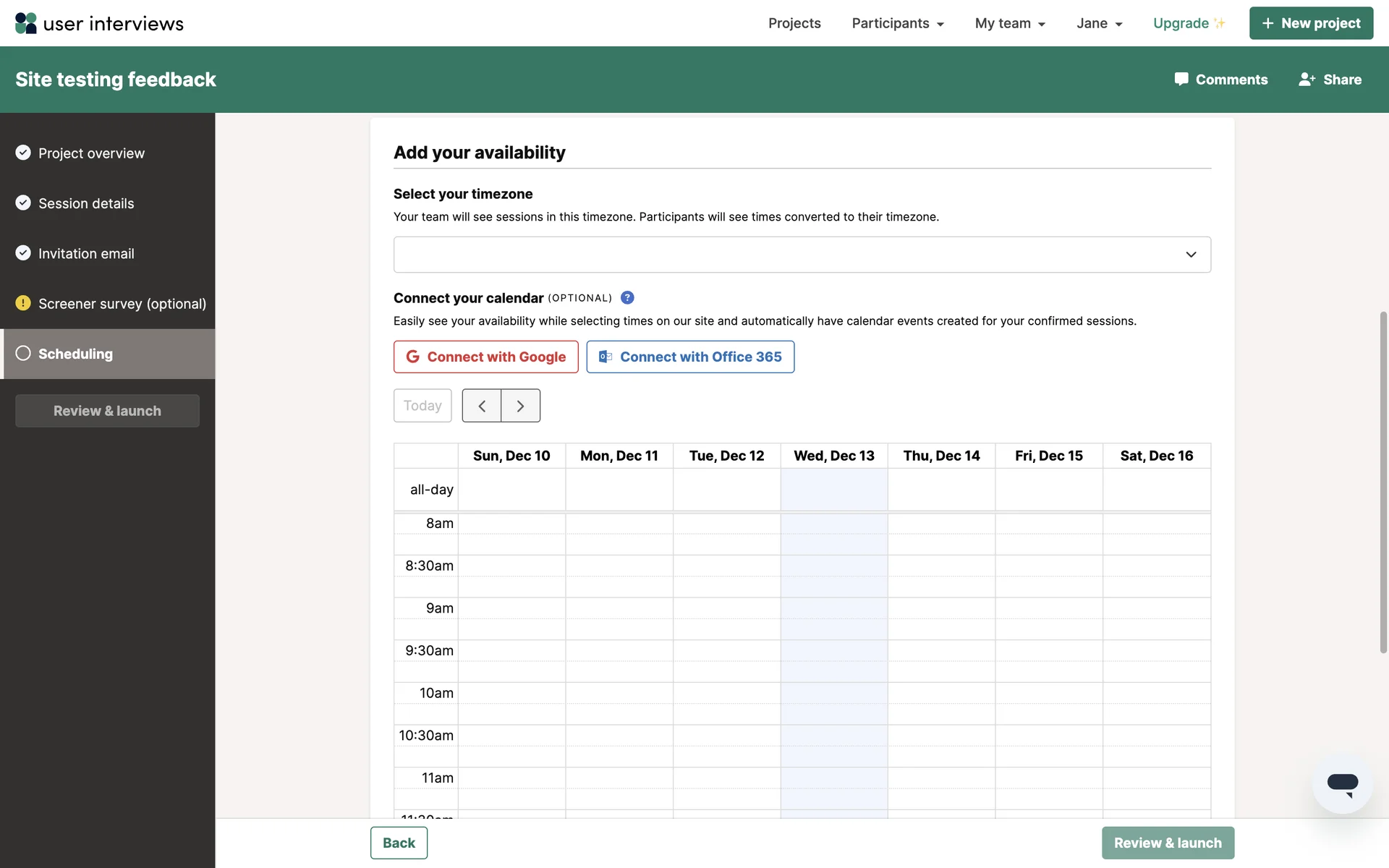Go to previous week with left arrow

click(x=482, y=406)
